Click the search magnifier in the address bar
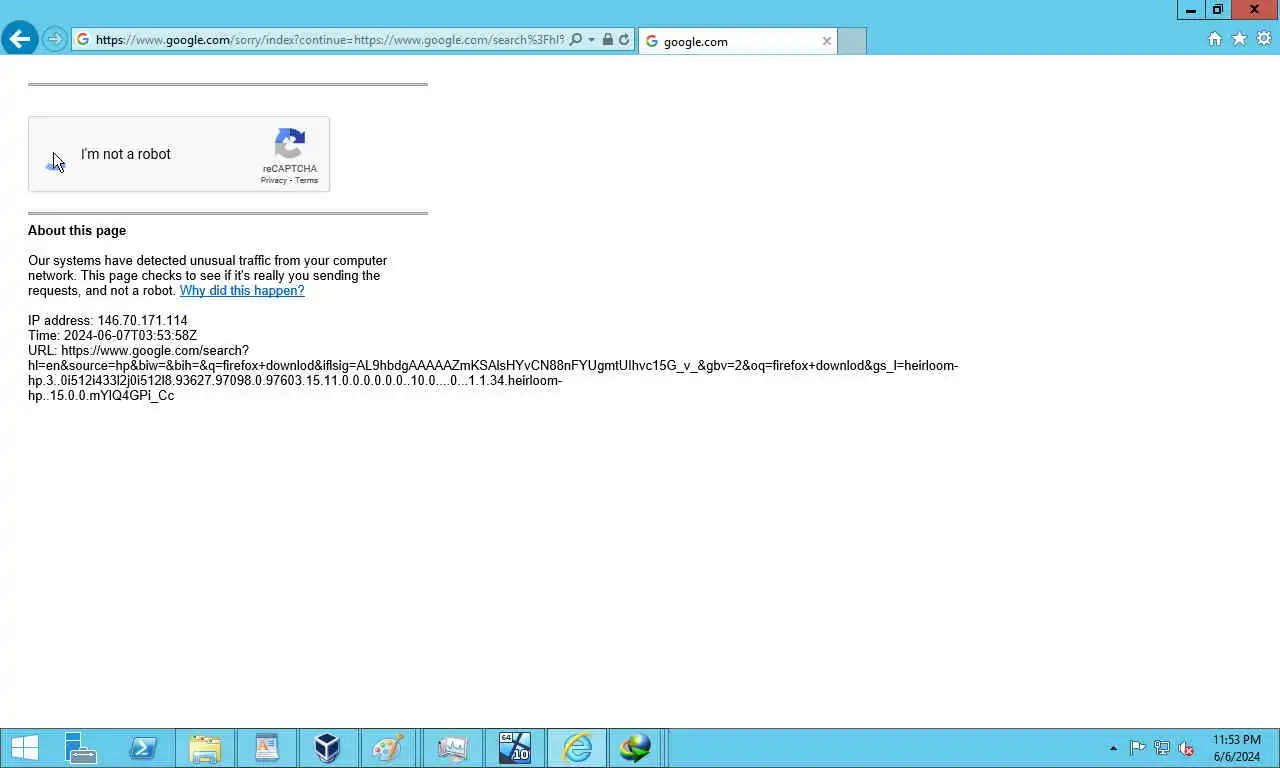Screen dimensions: 1280x768 pyautogui.click(x=576, y=40)
